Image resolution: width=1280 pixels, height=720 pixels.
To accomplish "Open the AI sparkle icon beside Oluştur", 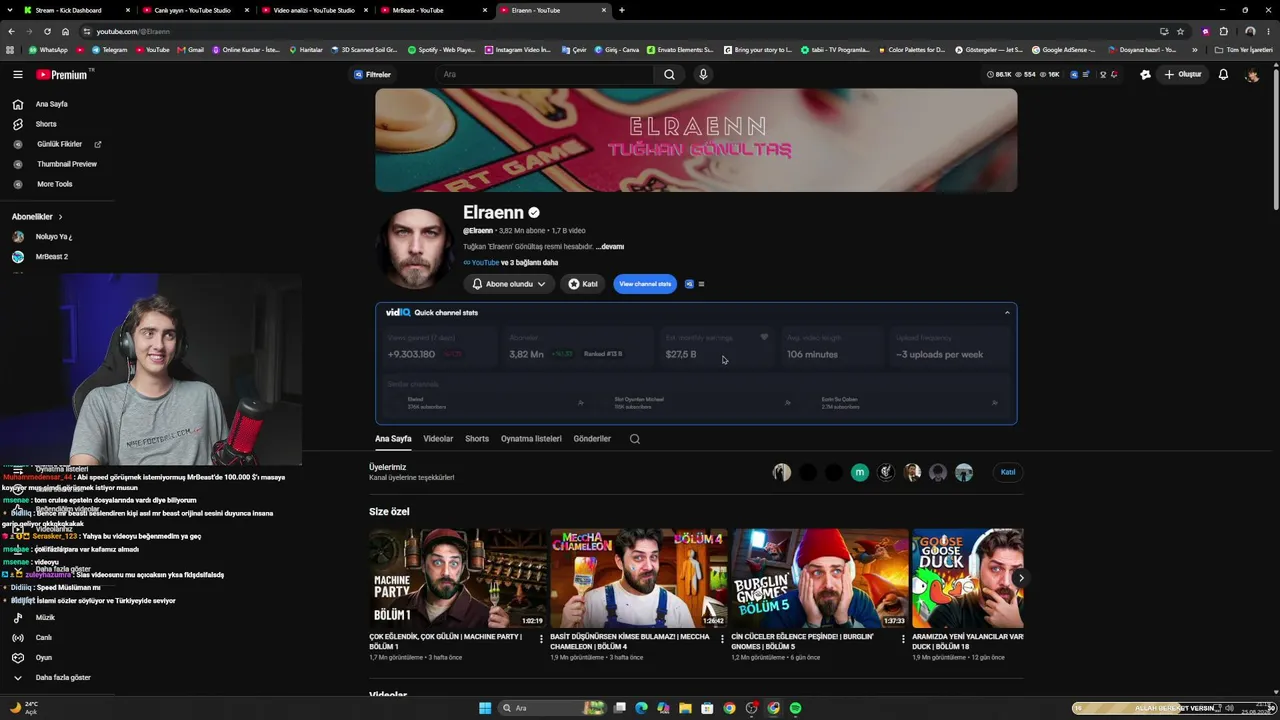I will (x=1145, y=74).
